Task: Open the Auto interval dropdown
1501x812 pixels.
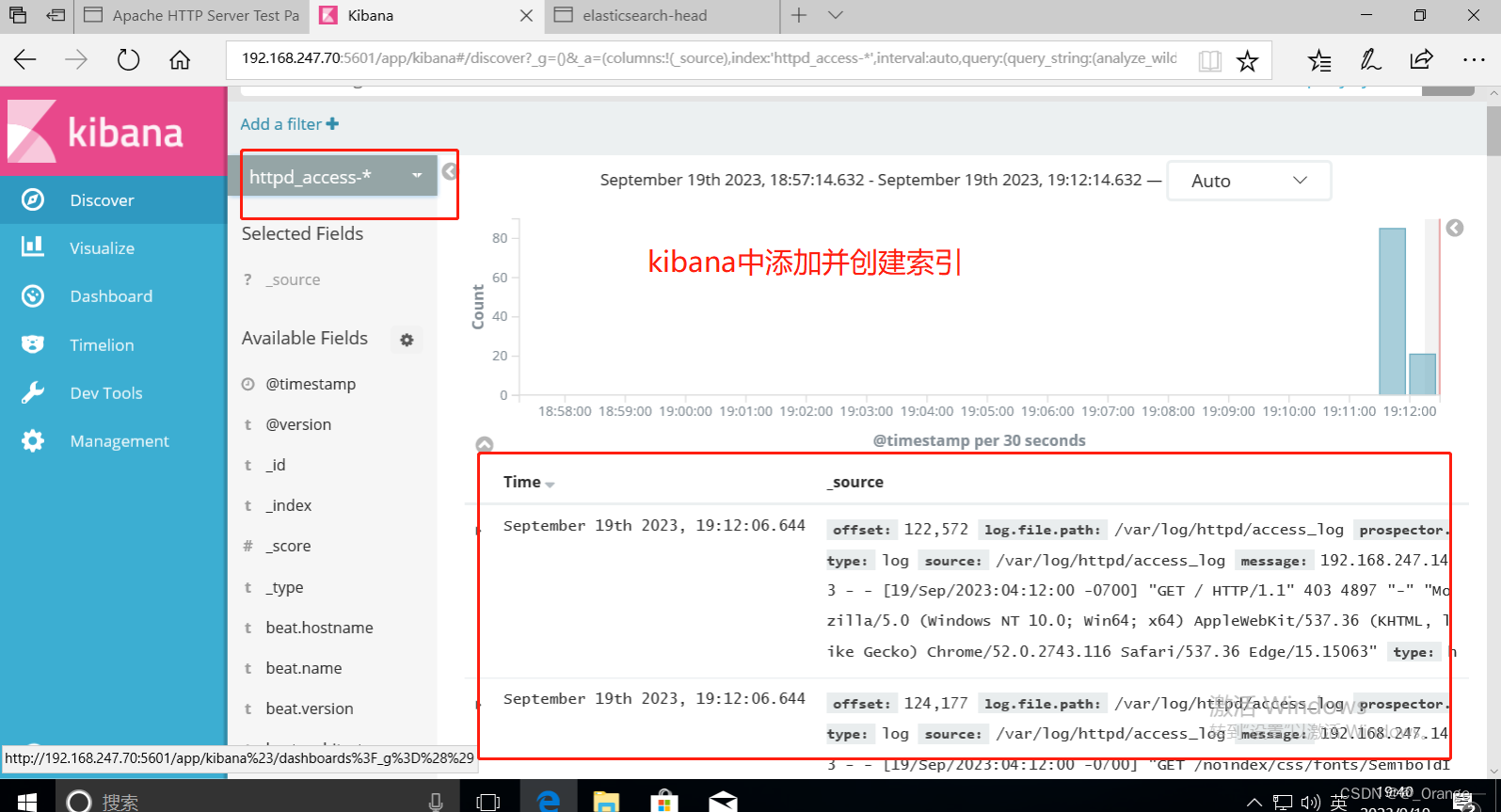Action: pyautogui.click(x=1249, y=181)
